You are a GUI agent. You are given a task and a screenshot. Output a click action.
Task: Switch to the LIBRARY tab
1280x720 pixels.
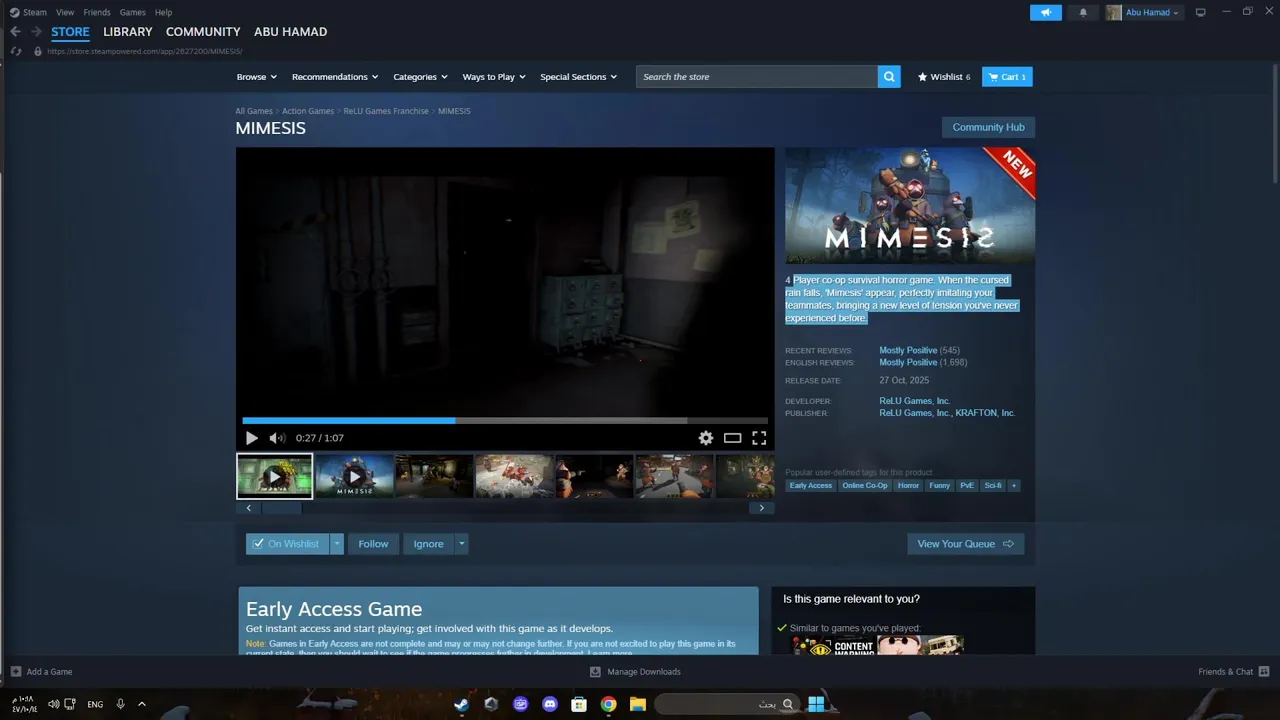coord(128,32)
